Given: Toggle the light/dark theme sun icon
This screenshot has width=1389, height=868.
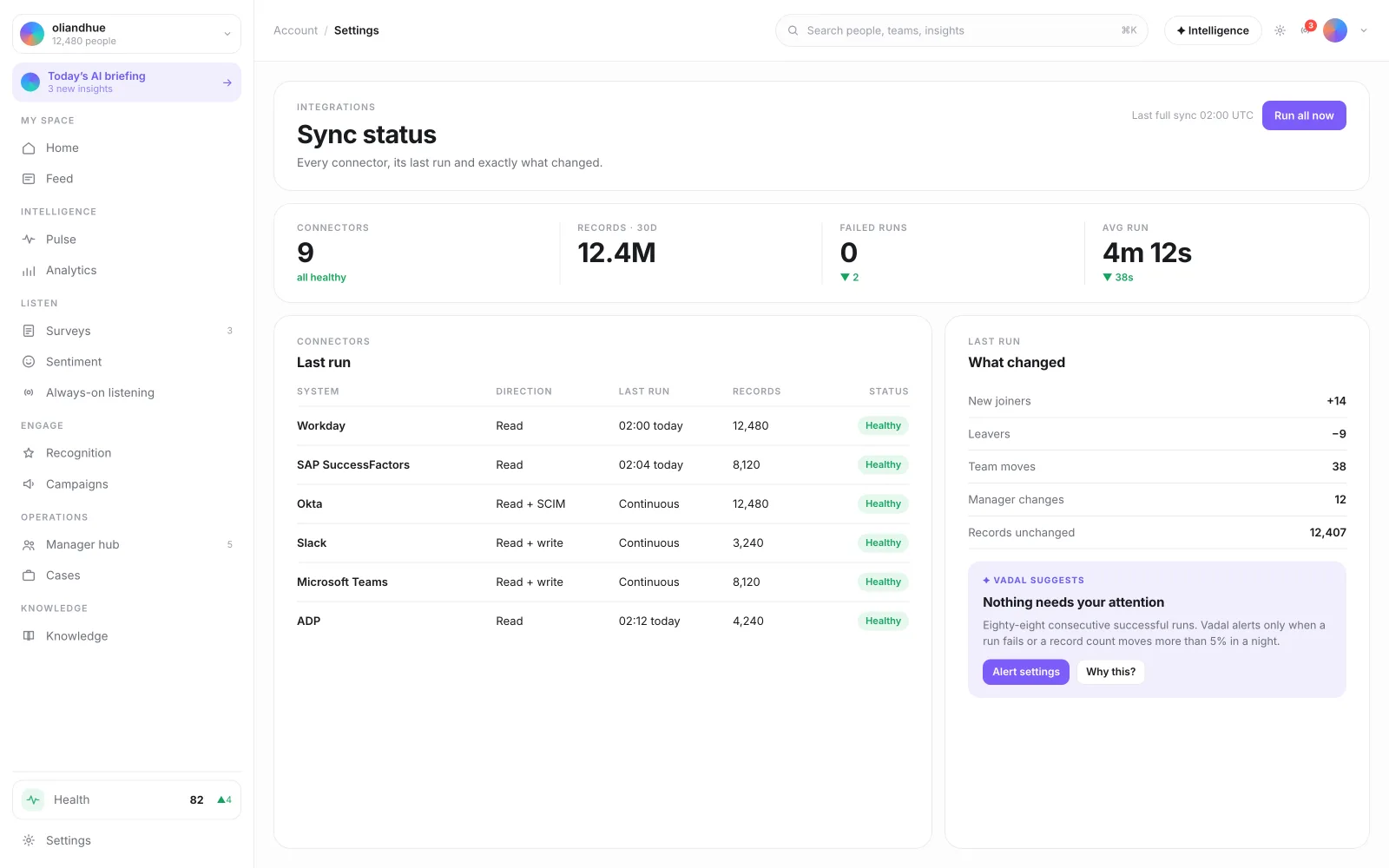Looking at the screenshot, I should 1280,30.
